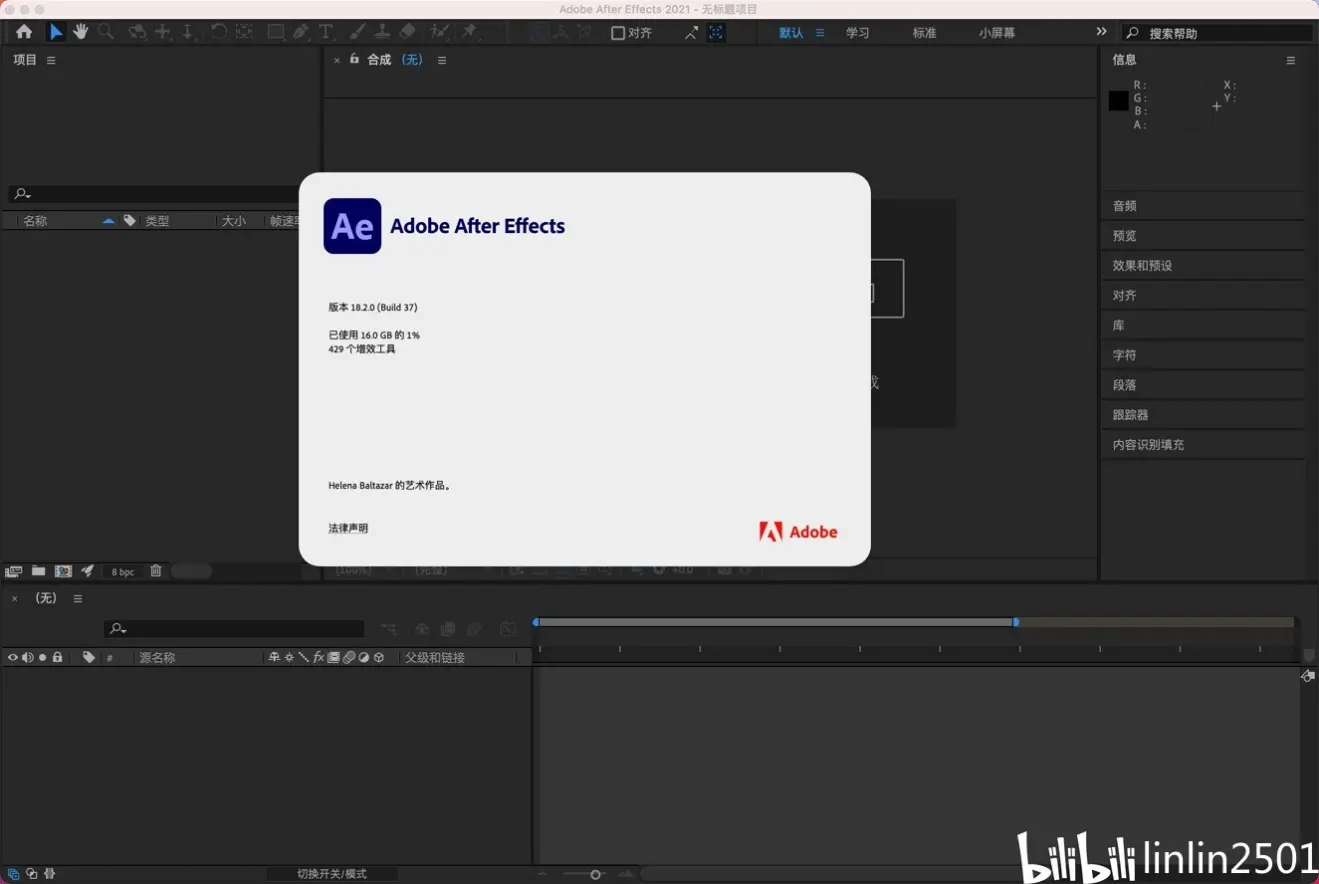Toggle the audio speaker column icon

(x=28, y=657)
